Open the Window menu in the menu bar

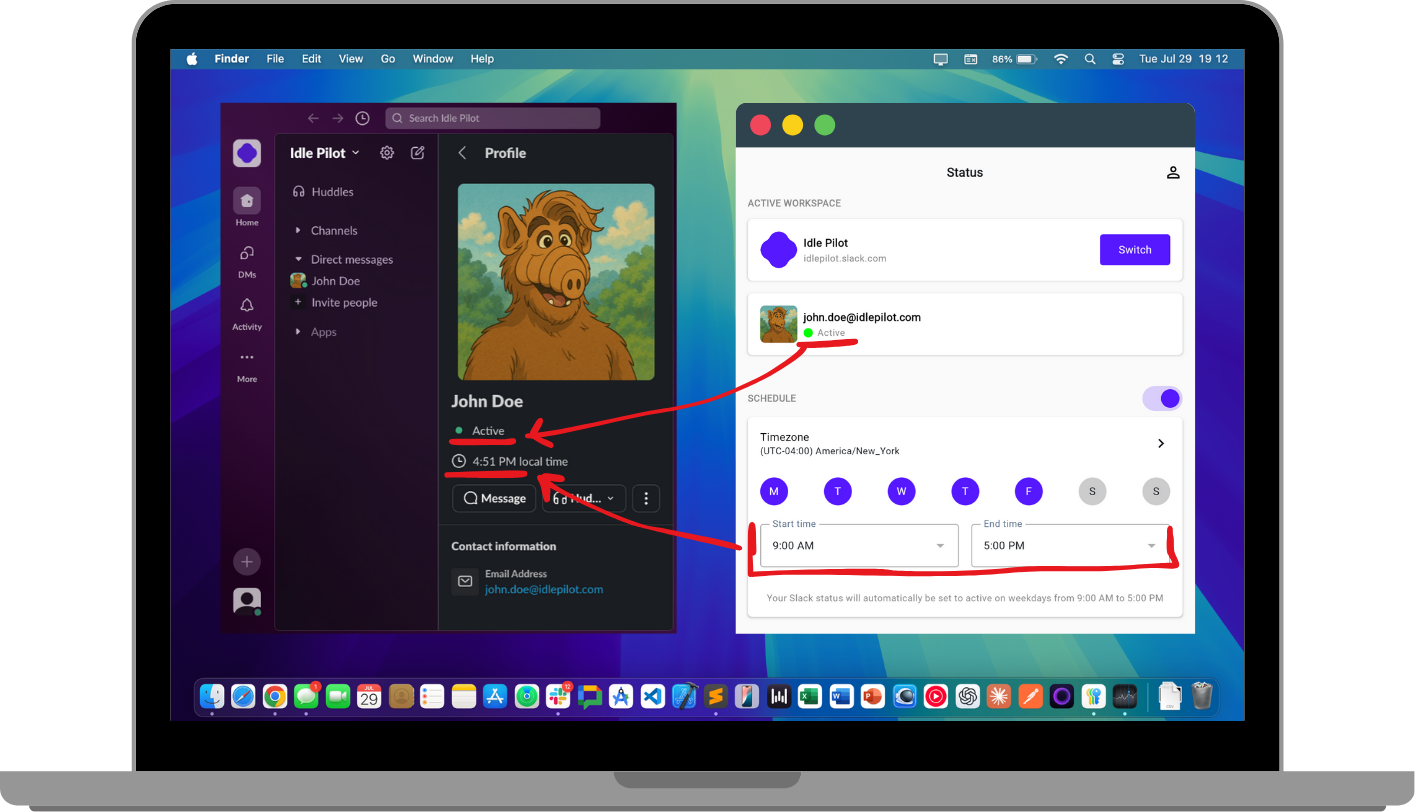(x=432, y=59)
